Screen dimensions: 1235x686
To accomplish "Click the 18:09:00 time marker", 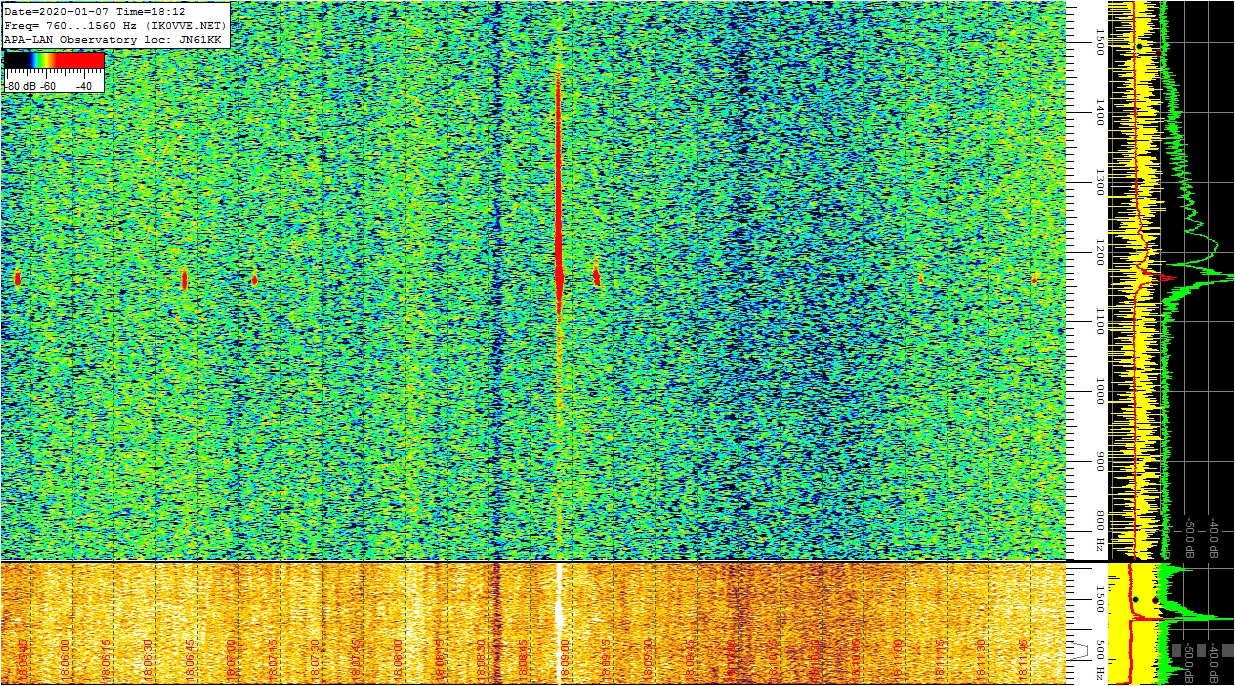I will point(566,659).
